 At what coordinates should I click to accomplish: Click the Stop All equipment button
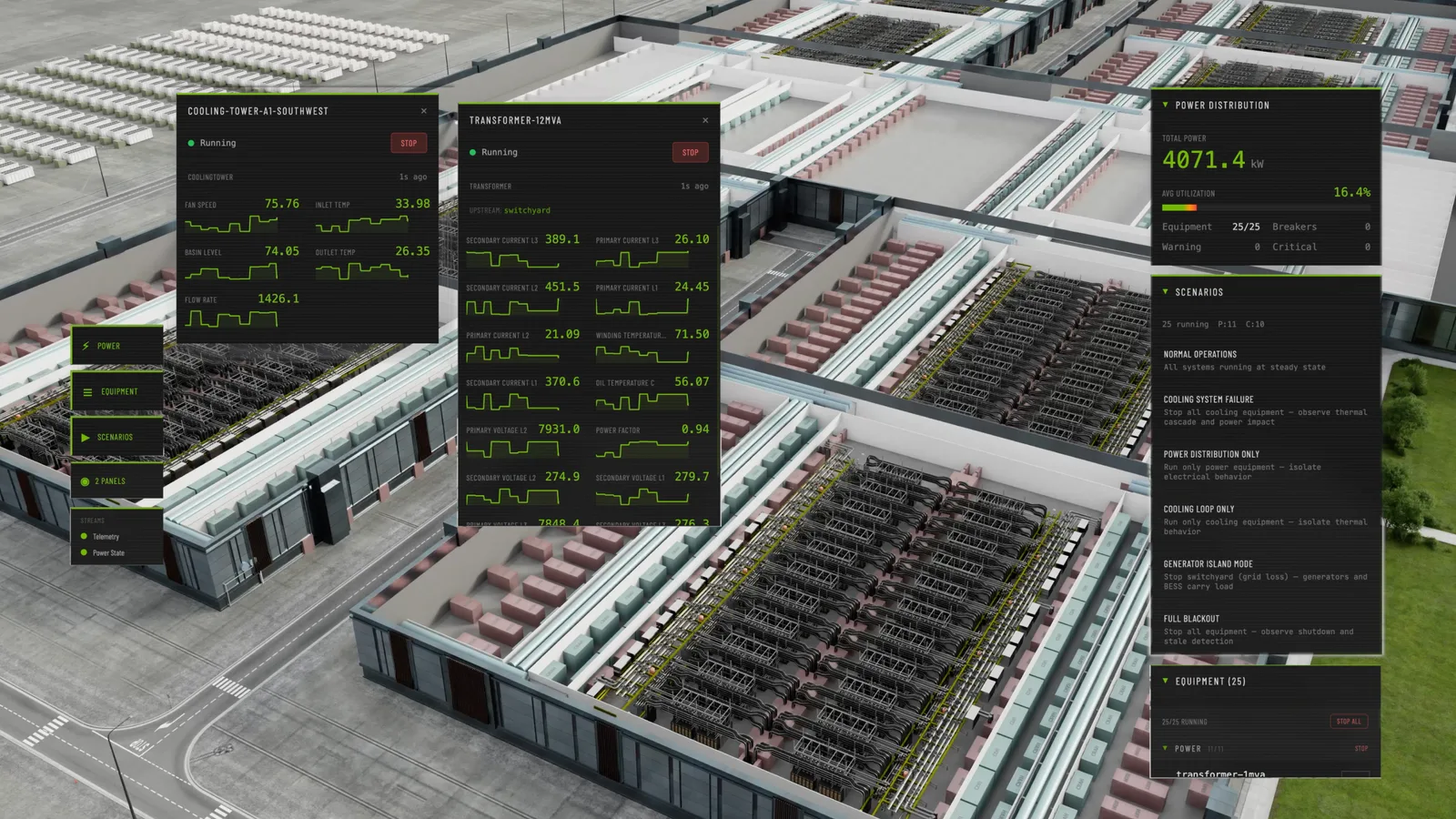click(x=1349, y=722)
